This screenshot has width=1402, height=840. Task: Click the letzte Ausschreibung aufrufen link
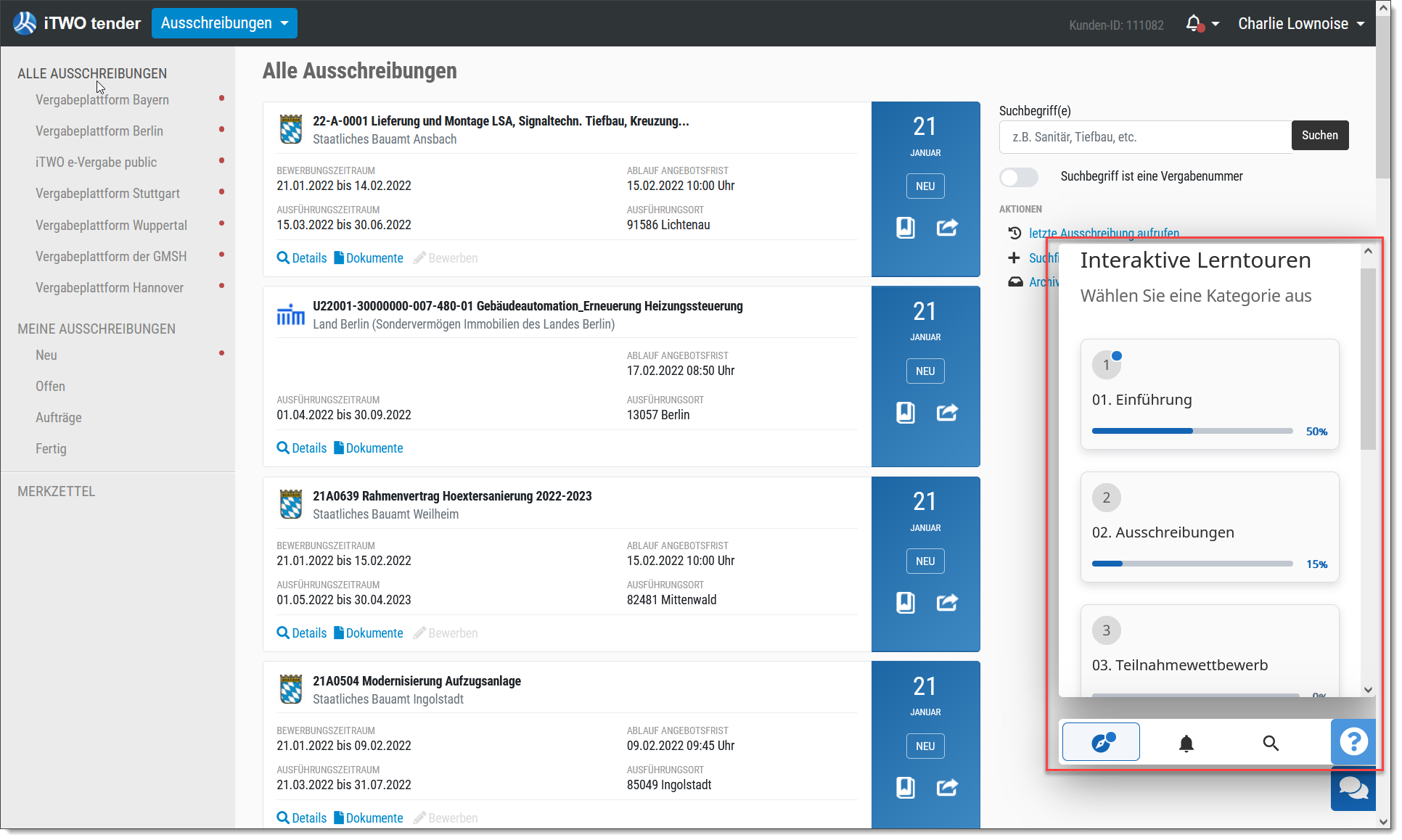1104,233
